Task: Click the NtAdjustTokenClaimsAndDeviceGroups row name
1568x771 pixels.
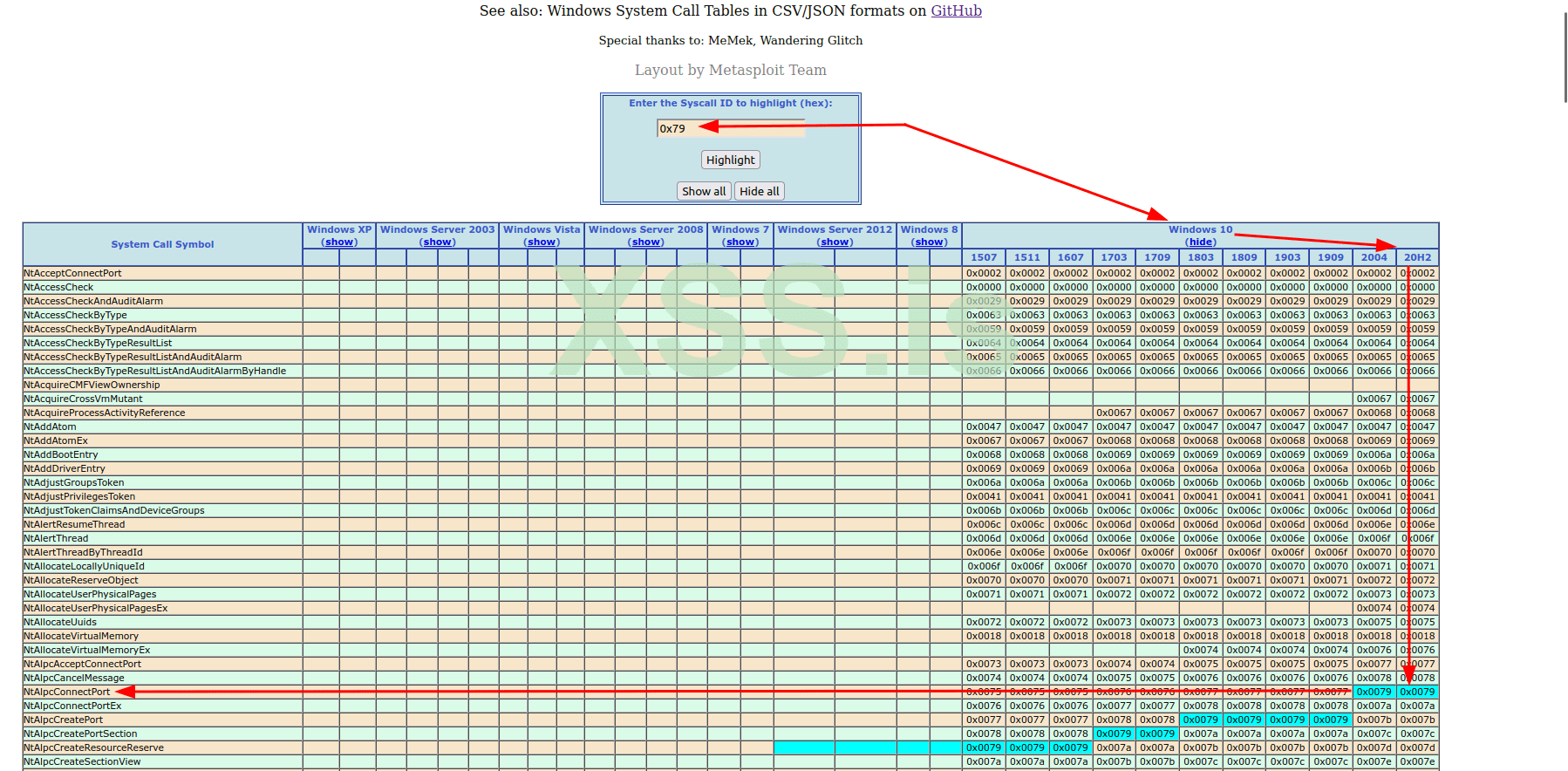Action: (x=114, y=510)
